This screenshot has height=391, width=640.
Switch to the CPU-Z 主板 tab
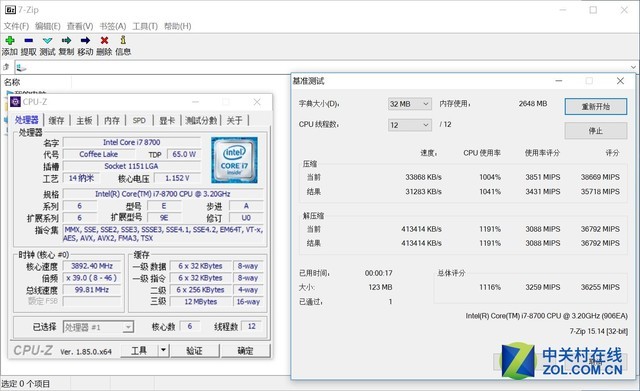coord(84,120)
